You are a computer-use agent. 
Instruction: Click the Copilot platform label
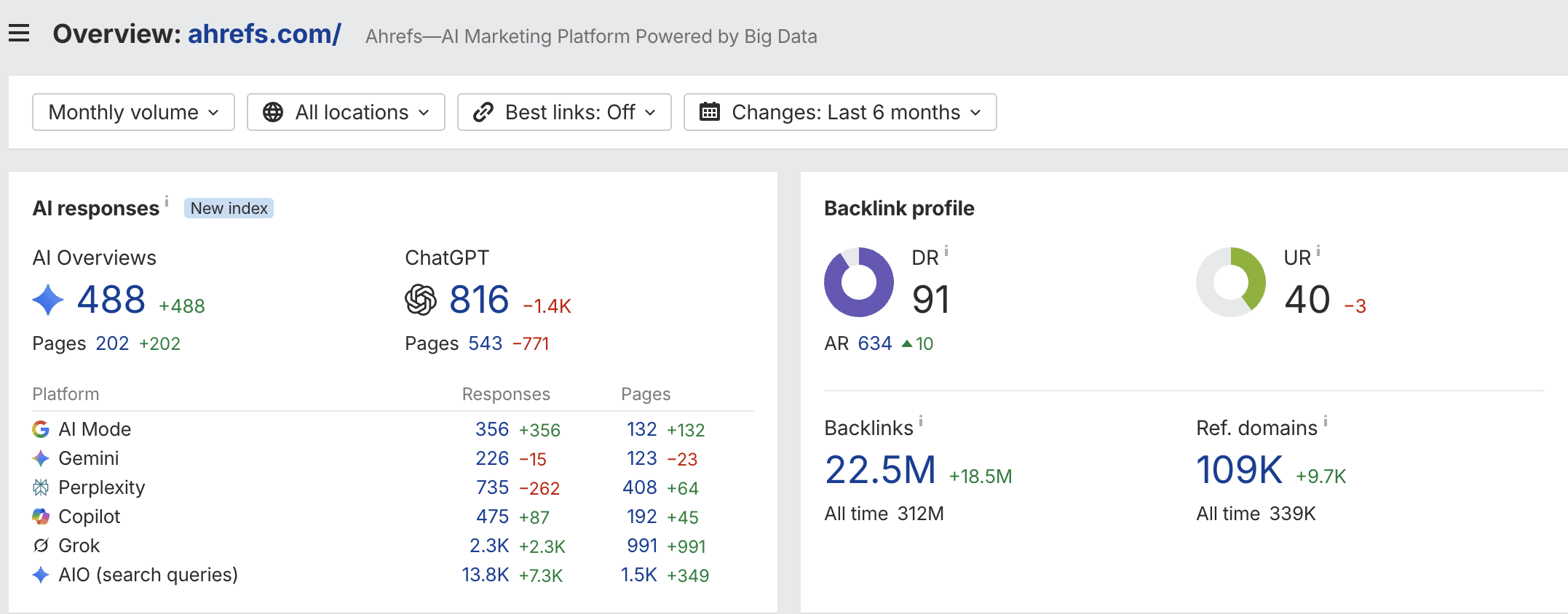(90, 517)
